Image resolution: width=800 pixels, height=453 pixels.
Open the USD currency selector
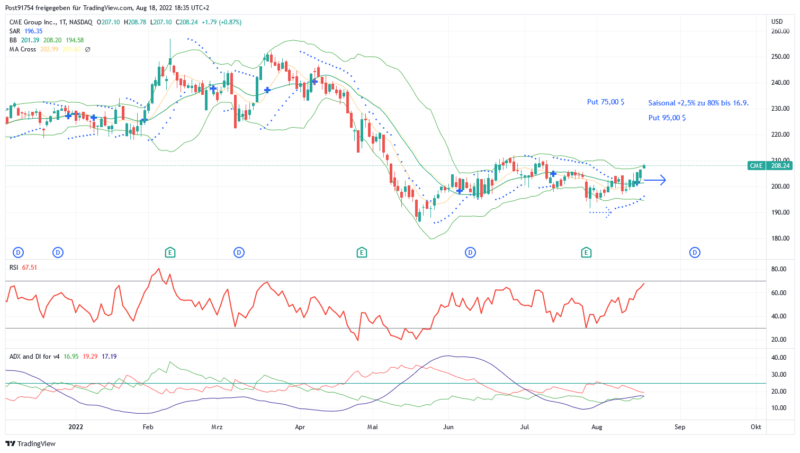(776, 21)
